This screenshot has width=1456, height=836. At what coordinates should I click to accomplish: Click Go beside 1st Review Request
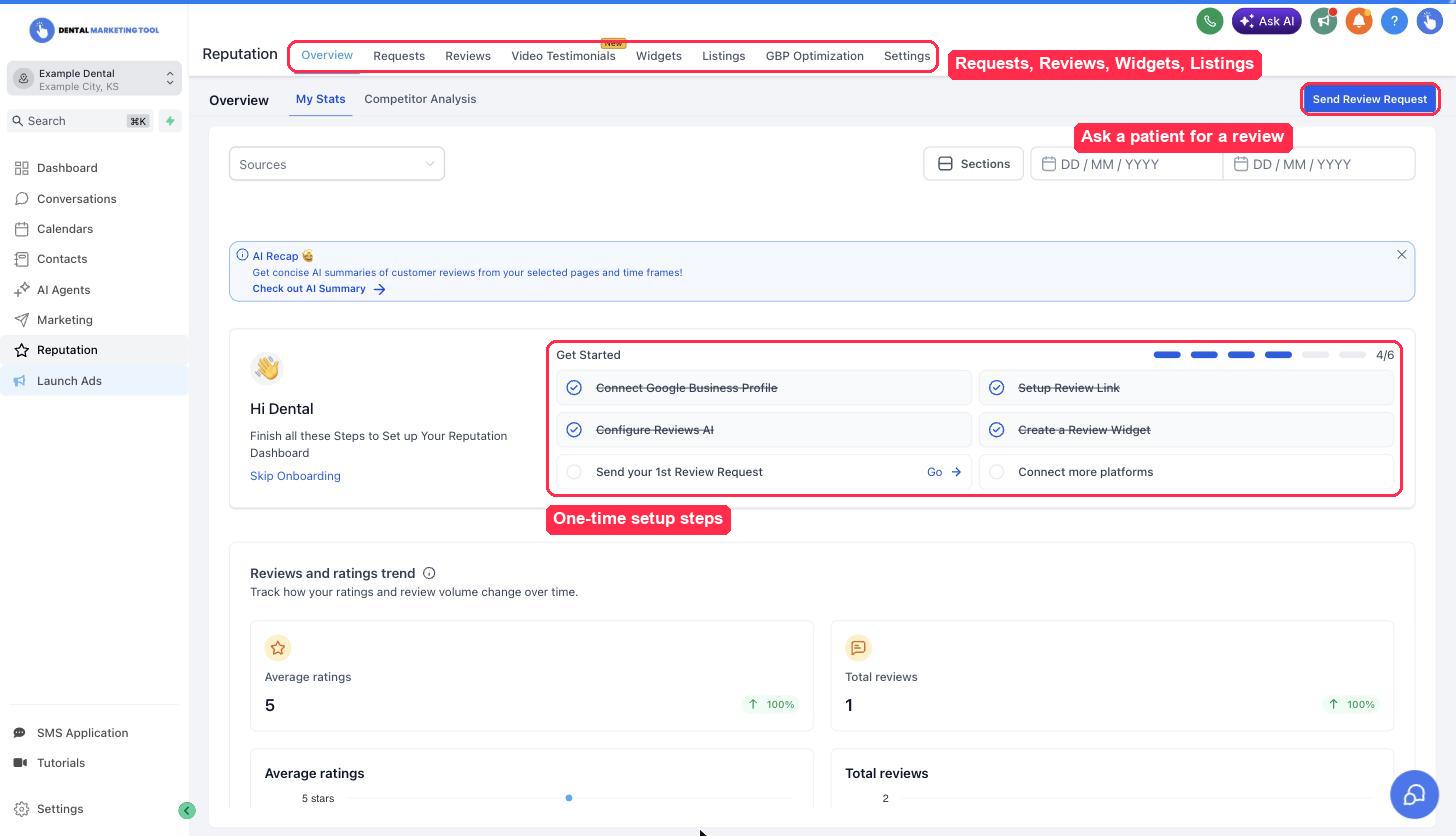point(944,472)
